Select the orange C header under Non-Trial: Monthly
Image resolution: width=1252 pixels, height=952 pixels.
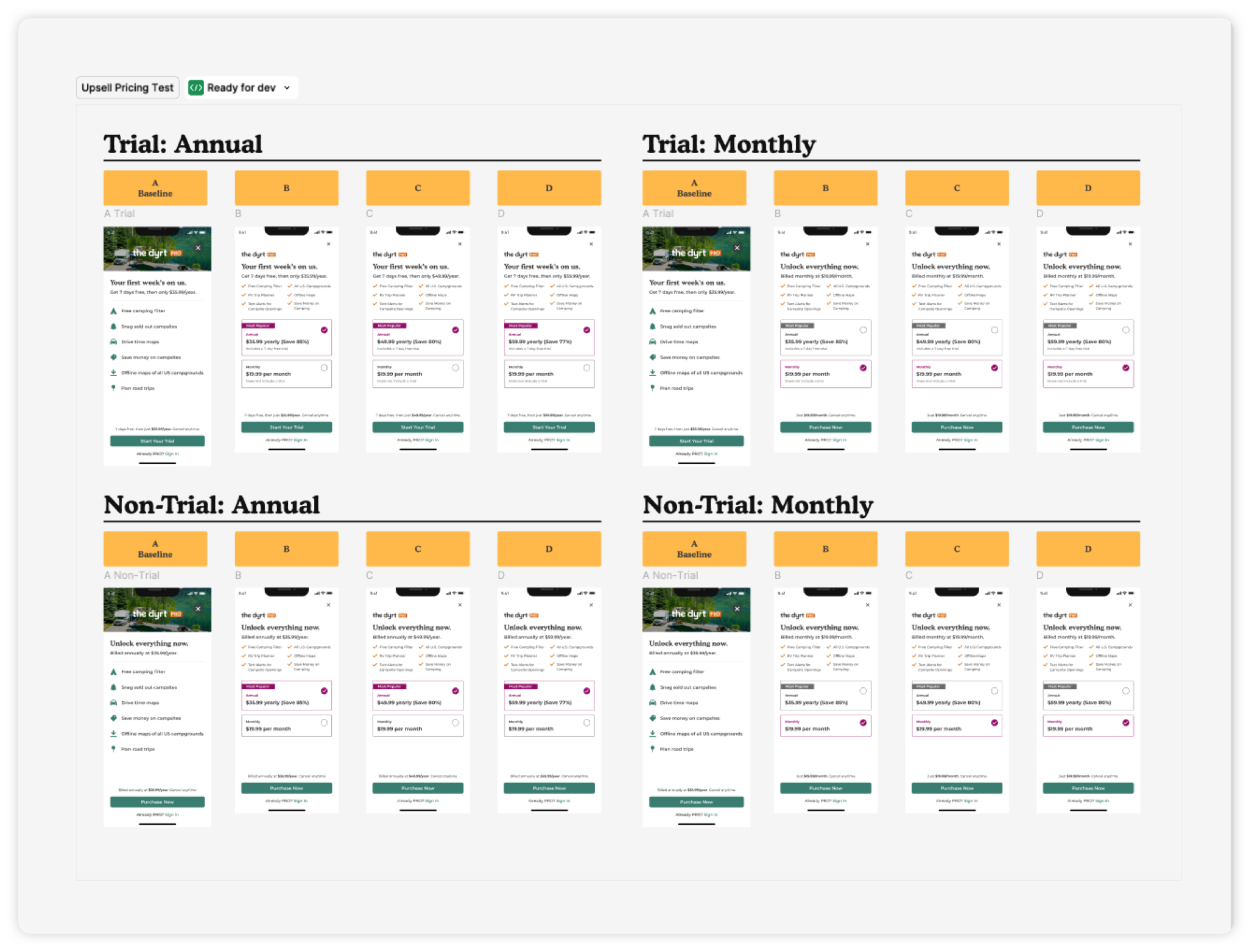(x=957, y=549)
